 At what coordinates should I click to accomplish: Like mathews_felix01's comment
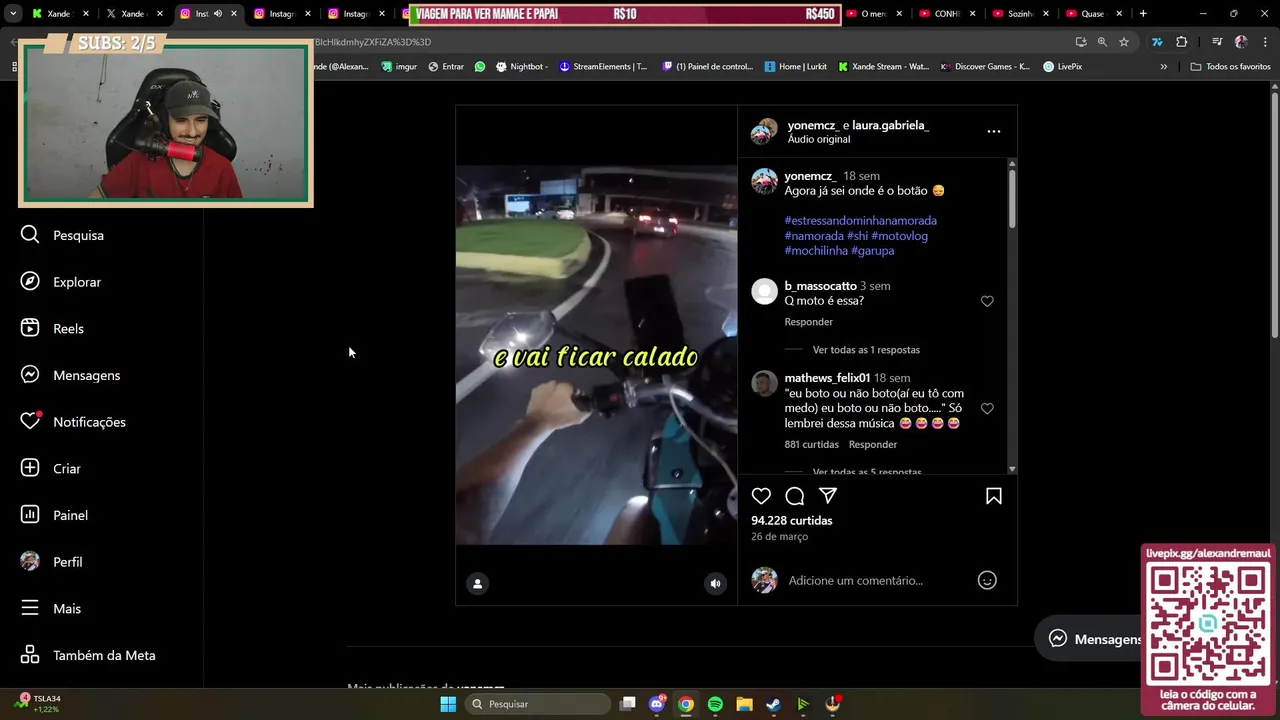(x=987, y=409)
